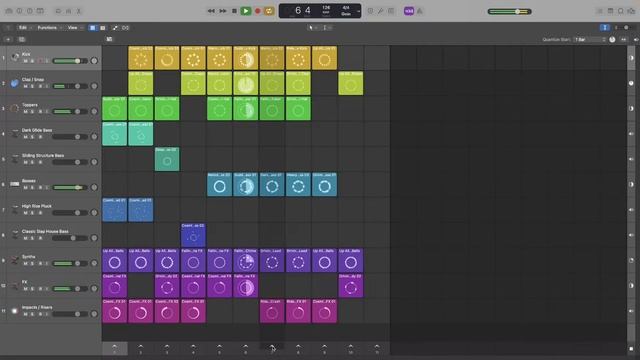Viewport: 640px width, 360px height.
Task: Click the Clap / Snap track icon
Action: pos(15,83)
